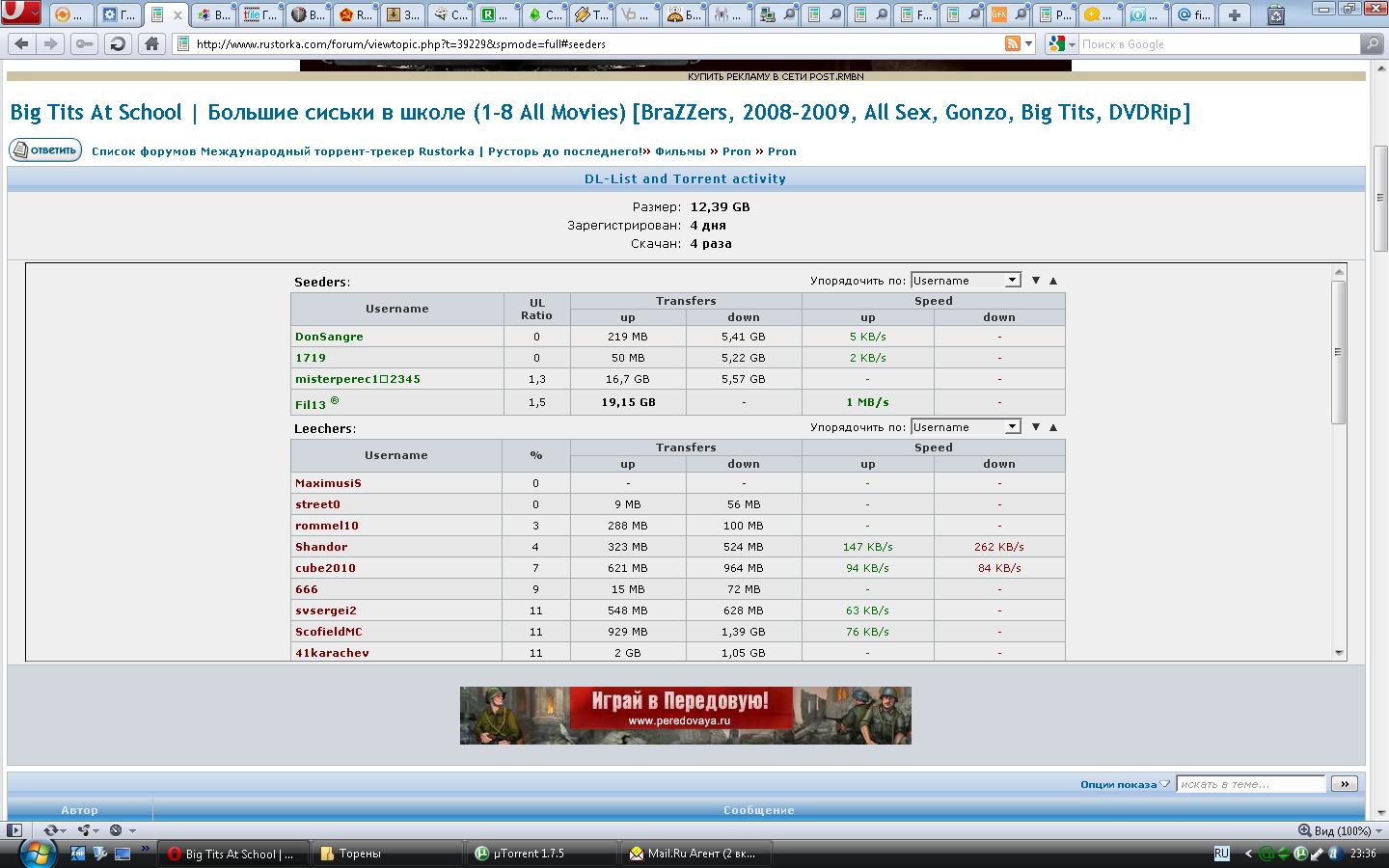Sort Seeders list descending with down arrow

[x=1036, y=281]
